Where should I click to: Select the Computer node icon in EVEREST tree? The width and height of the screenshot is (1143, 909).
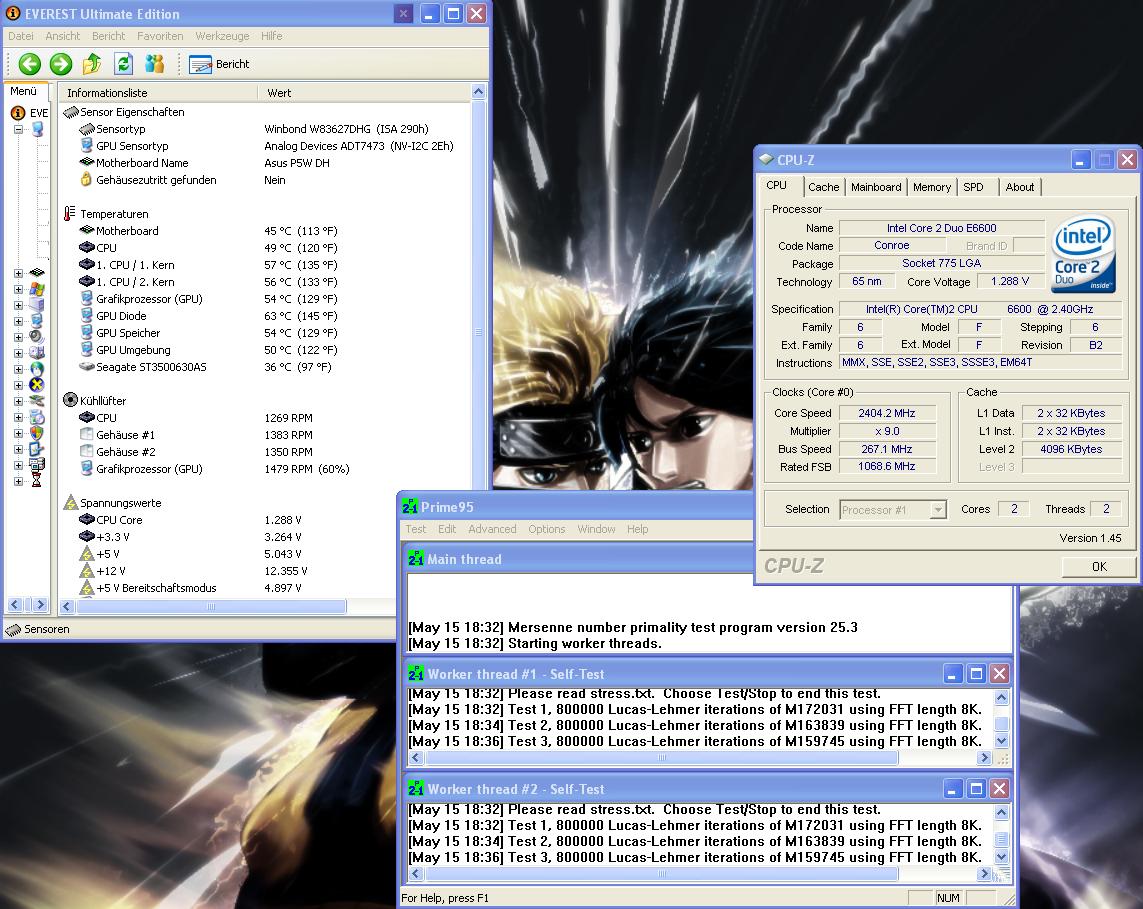(37, 129)
